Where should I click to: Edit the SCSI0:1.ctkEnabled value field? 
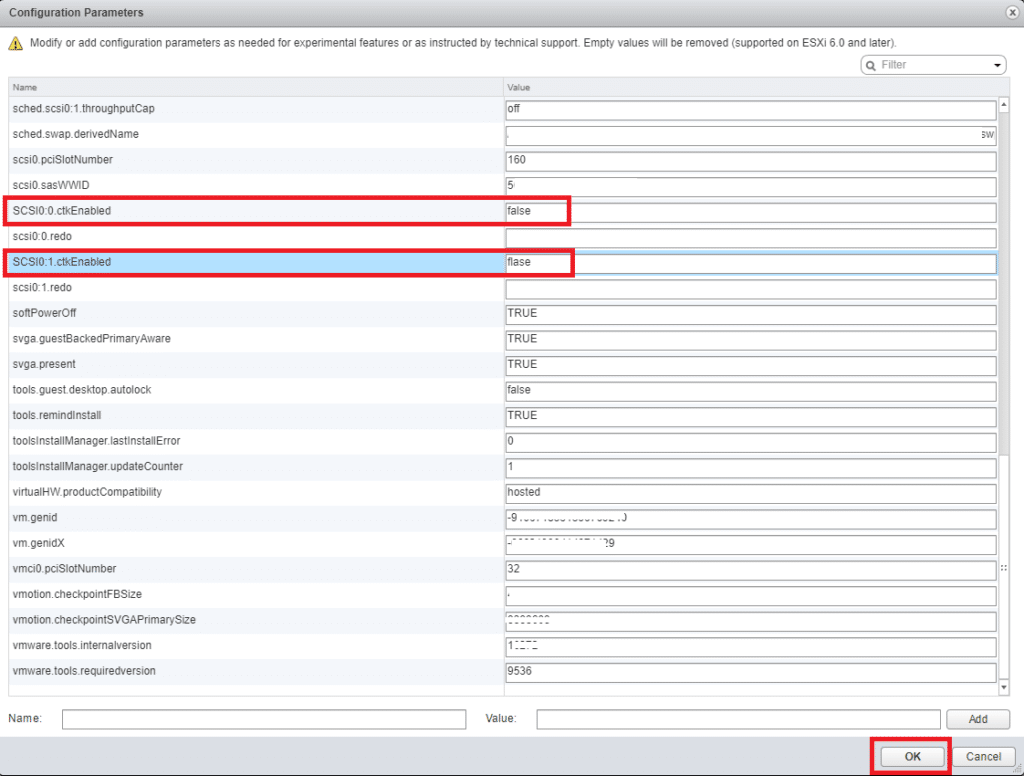pos(750,263)
